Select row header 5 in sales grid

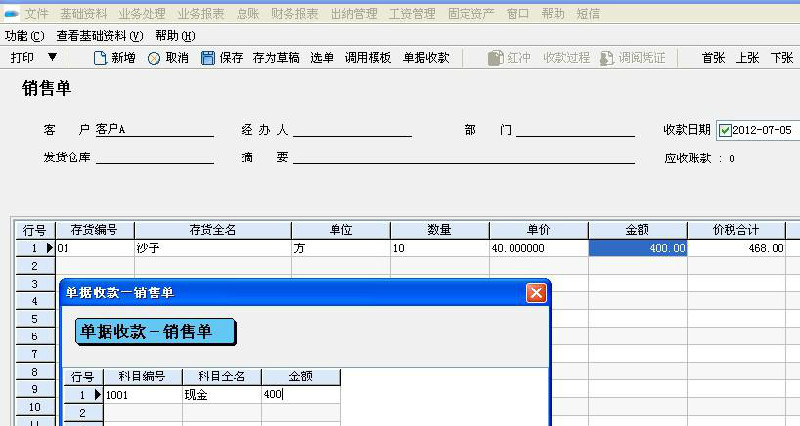click(35, 319)
